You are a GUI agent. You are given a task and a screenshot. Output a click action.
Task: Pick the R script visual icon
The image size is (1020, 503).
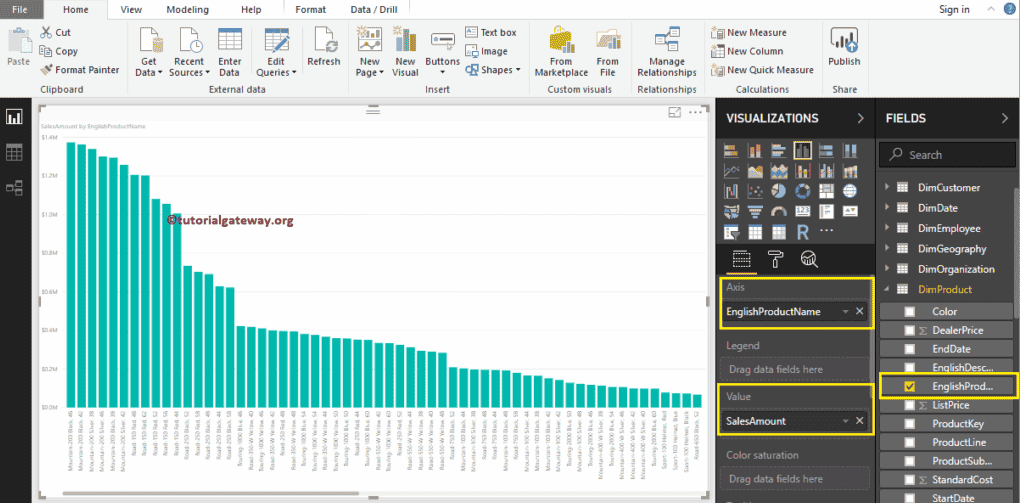point(802,231)
